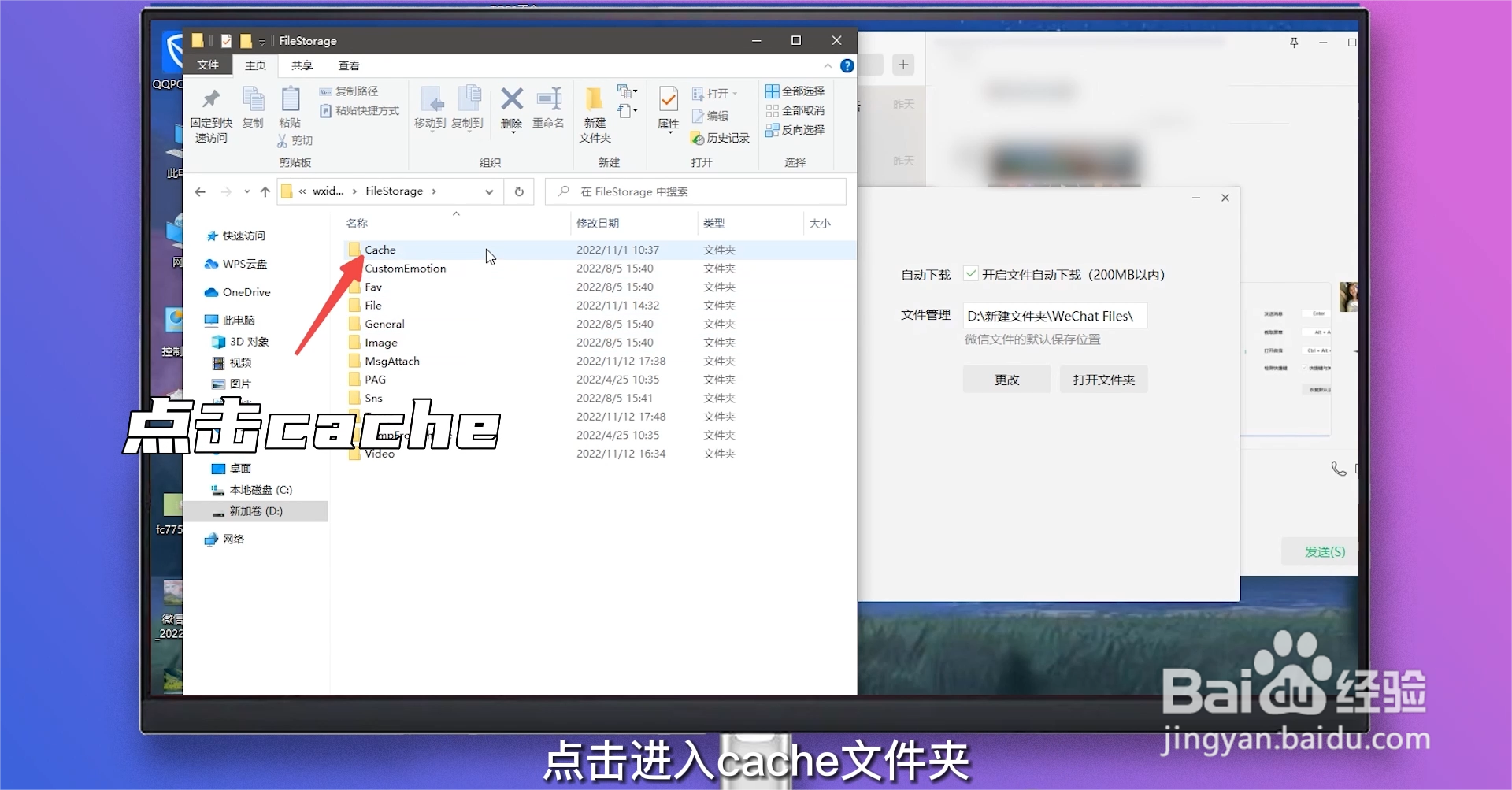Switch to the Share ribbon tab
Image resolution: width=1512 pixels, height=790 pixels.
tap(302, 65)
